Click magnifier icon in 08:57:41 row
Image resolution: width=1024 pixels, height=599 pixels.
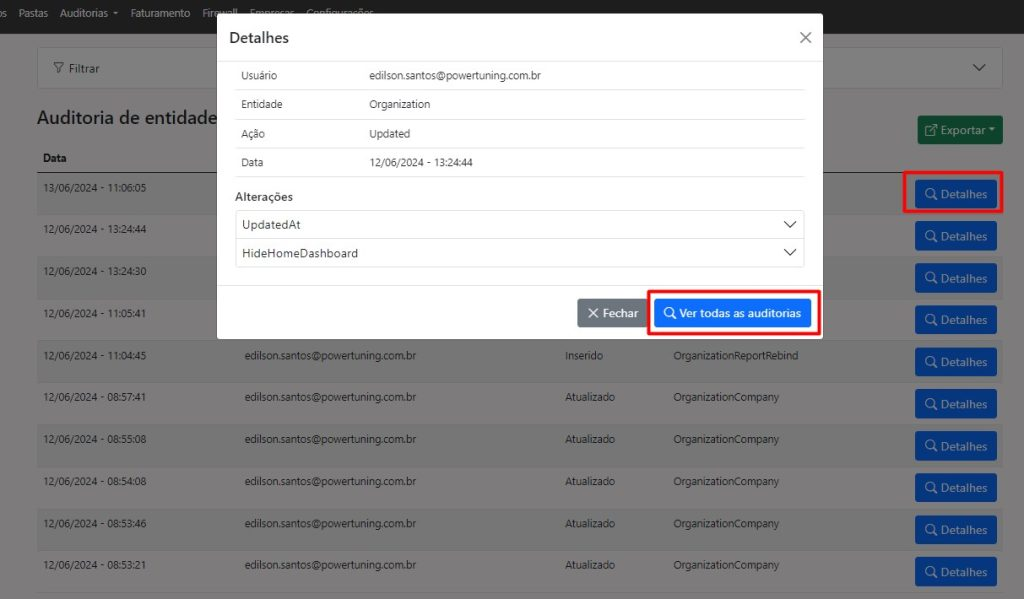pyautogui.click(x=930, y=404)
